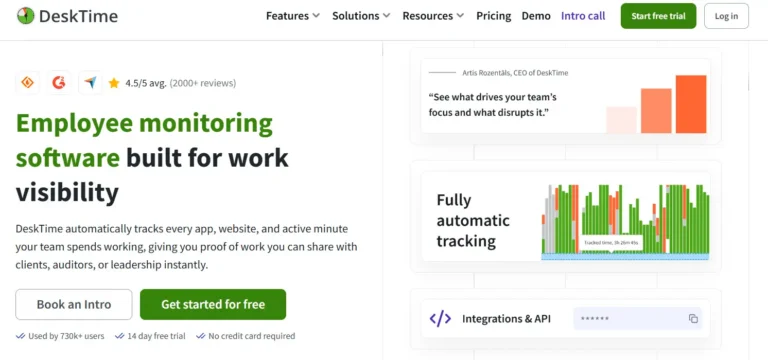The height and width of the screenshot is (360, 768).
Task: Click the yellow rating star icon
Action: pos(114,83)
